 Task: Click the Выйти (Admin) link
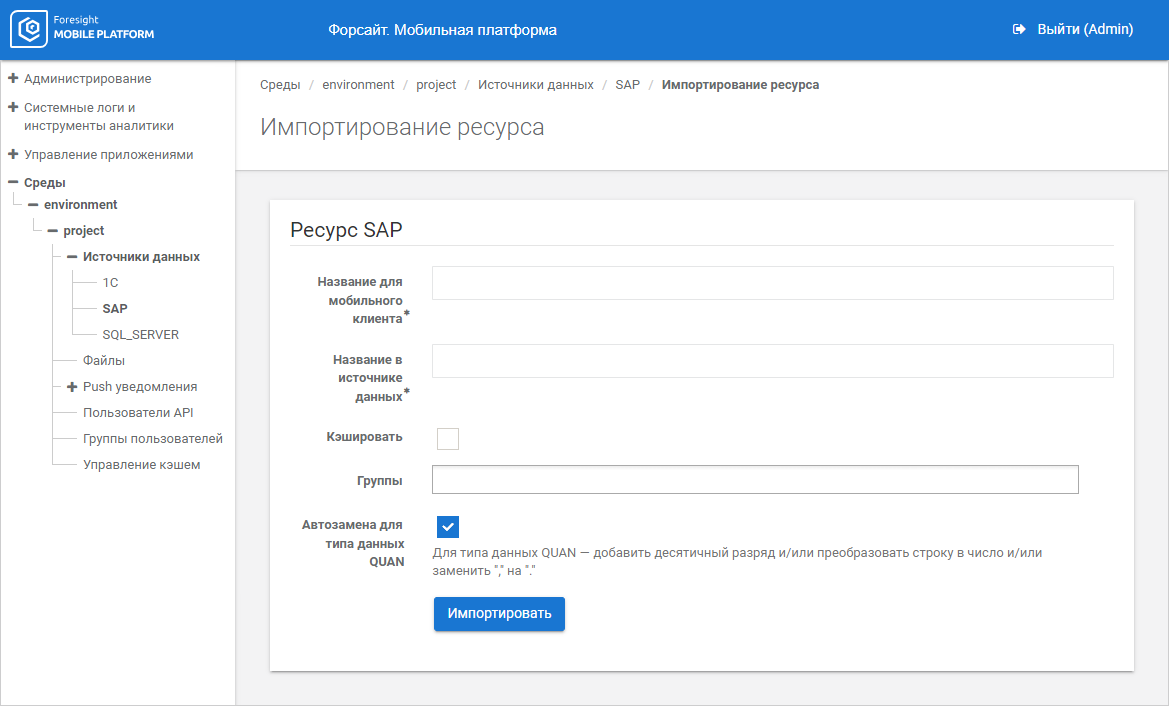(x=1084, y=30)
